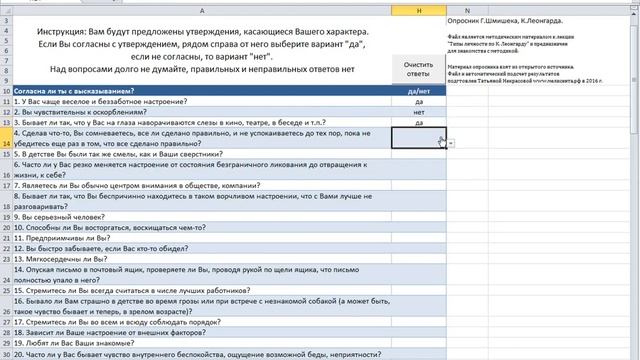Select question "5. В детстве Вы были так же смелы"
Viewport: 640px width, 360px height.
(x=202, y=154)
